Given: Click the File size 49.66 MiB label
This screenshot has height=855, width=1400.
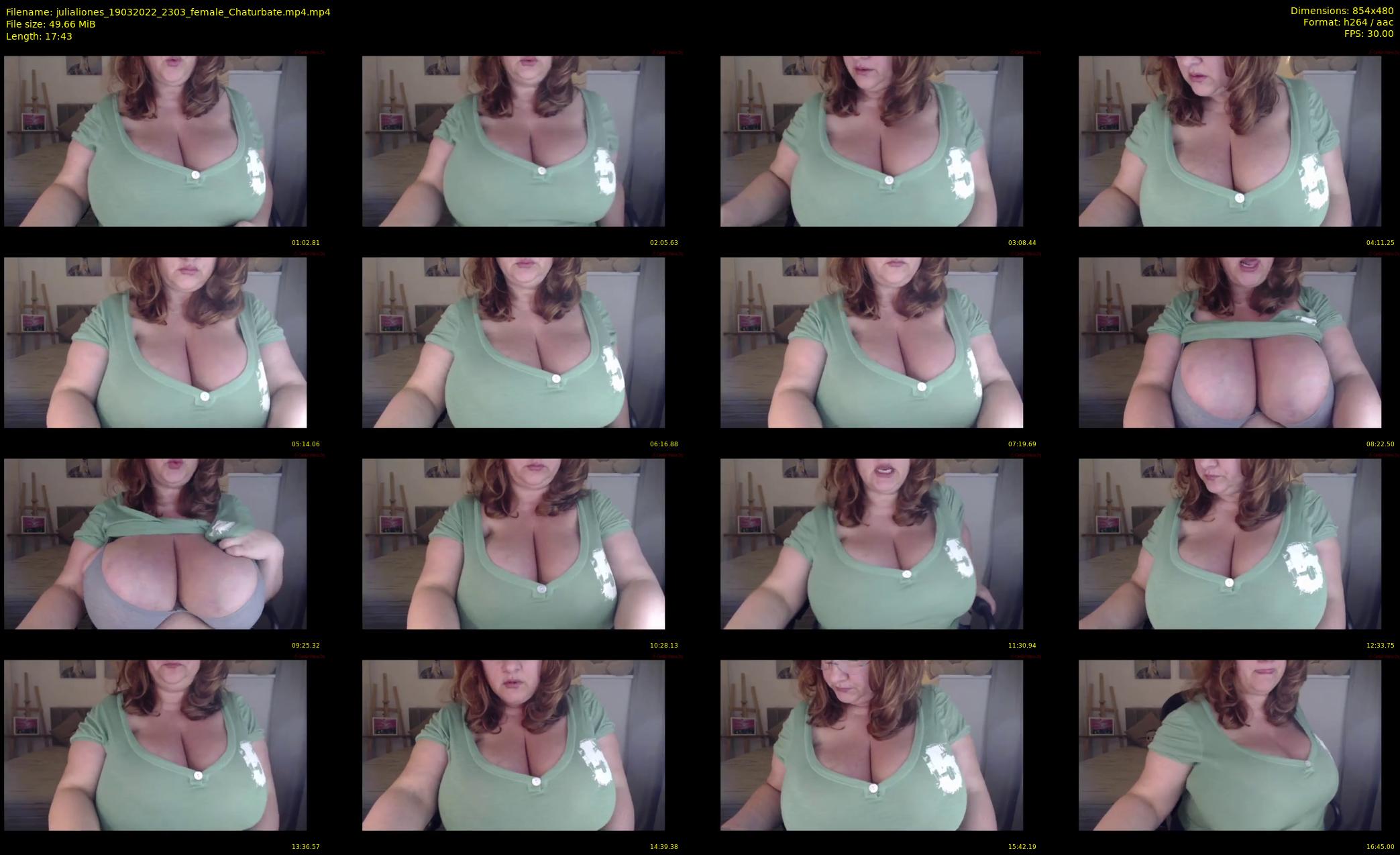Looking at the screenshot, I should click(x=50, y=24).
